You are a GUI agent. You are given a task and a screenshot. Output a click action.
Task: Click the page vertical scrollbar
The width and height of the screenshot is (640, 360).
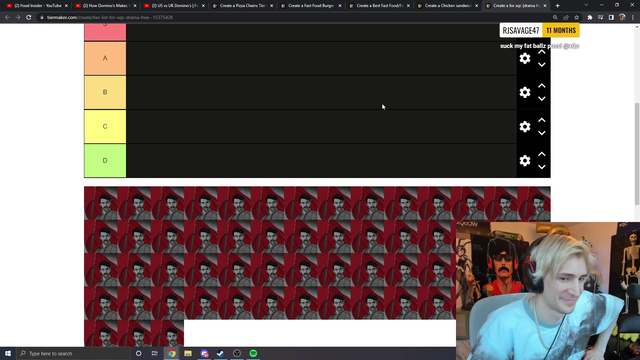[637, 153]
